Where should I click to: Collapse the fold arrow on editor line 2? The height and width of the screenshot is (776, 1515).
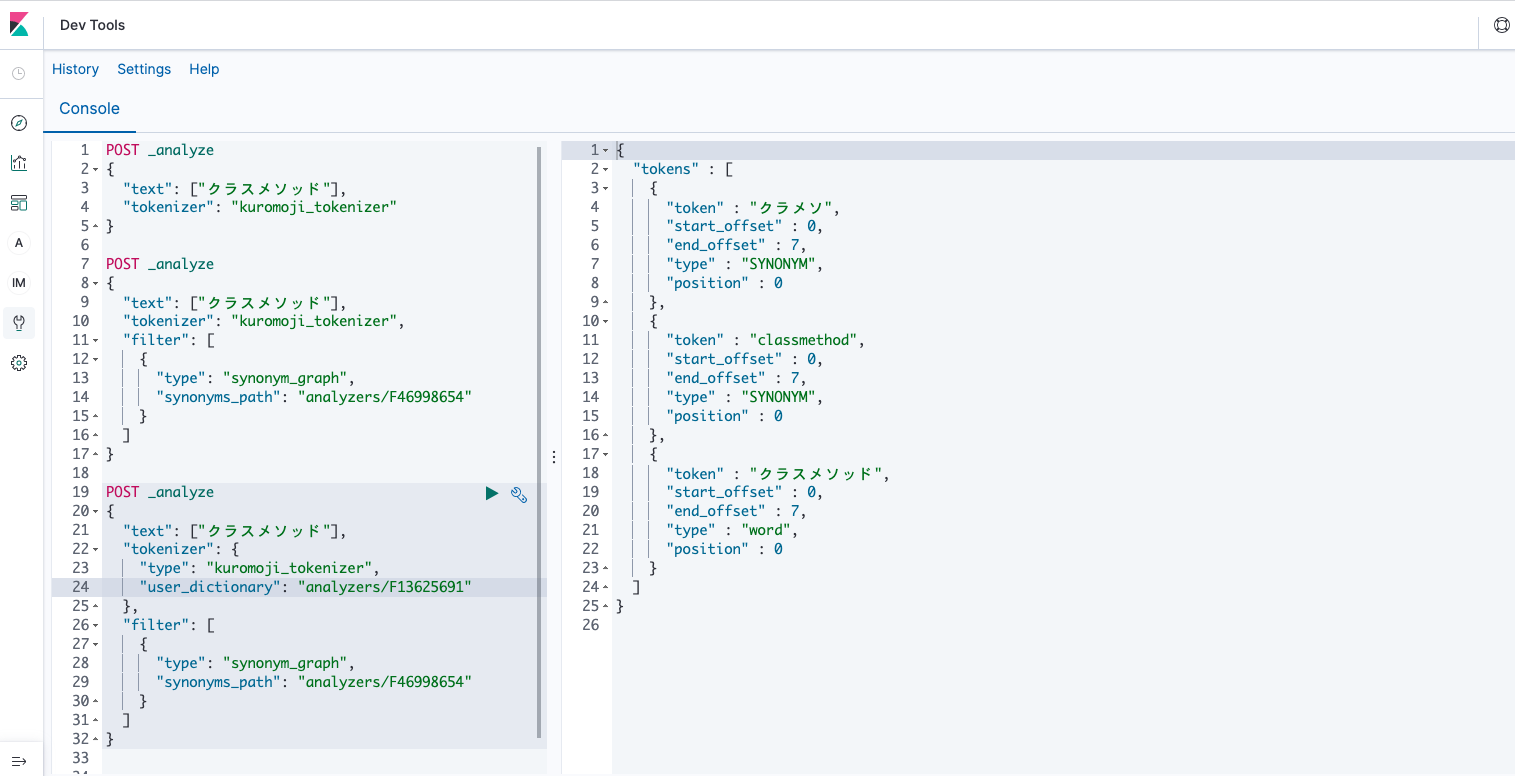tap(96, 169)
